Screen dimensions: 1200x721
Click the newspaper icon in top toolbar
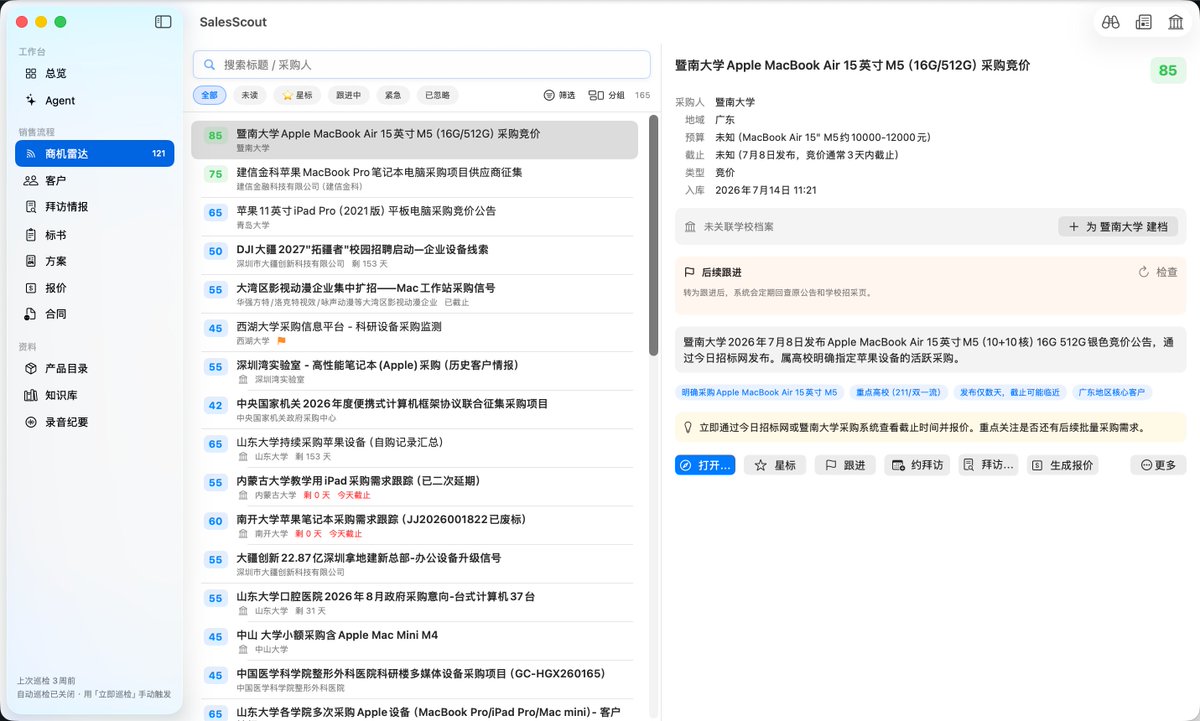(x=1144, y=21)
